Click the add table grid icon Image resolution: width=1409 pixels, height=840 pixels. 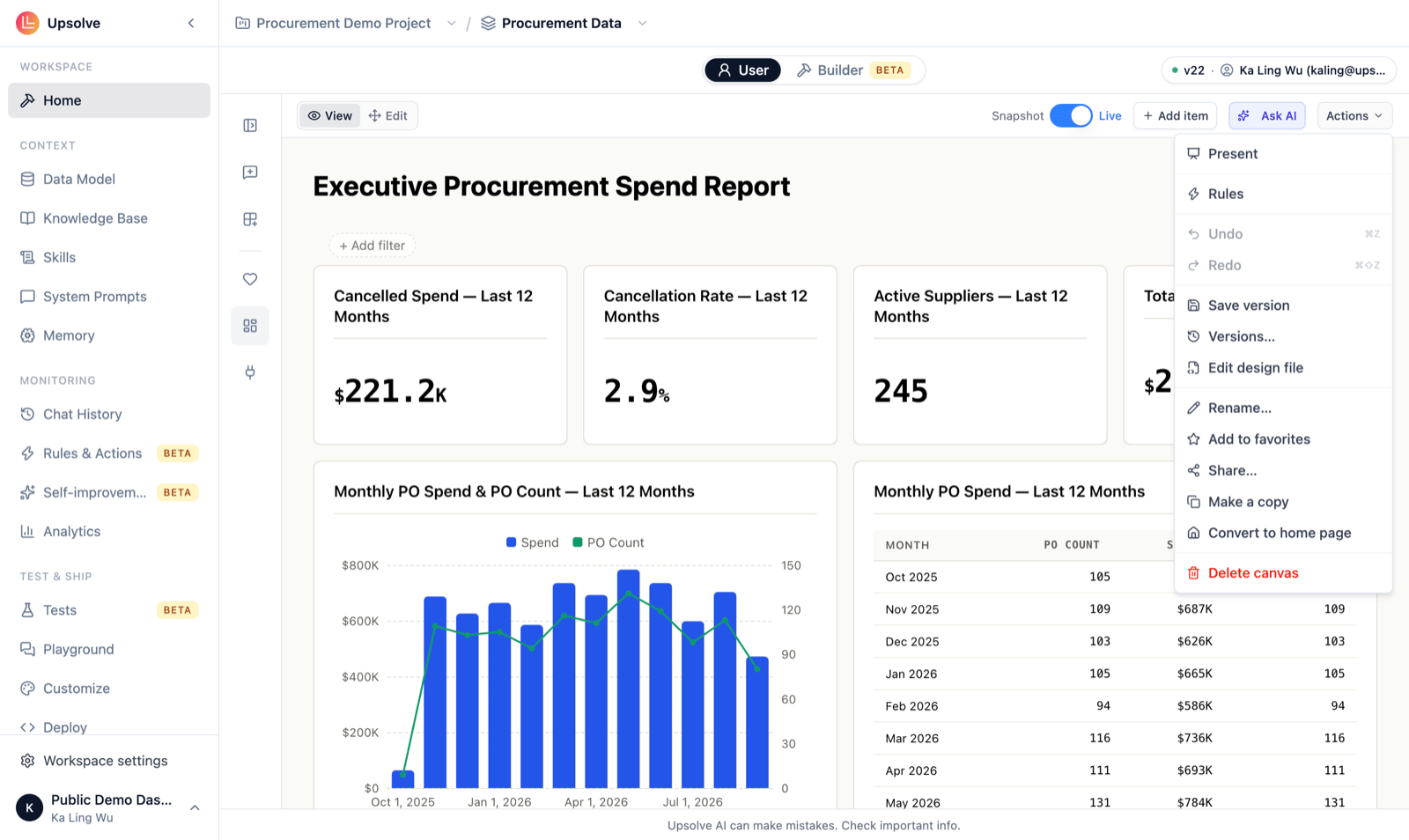(250, 219)
